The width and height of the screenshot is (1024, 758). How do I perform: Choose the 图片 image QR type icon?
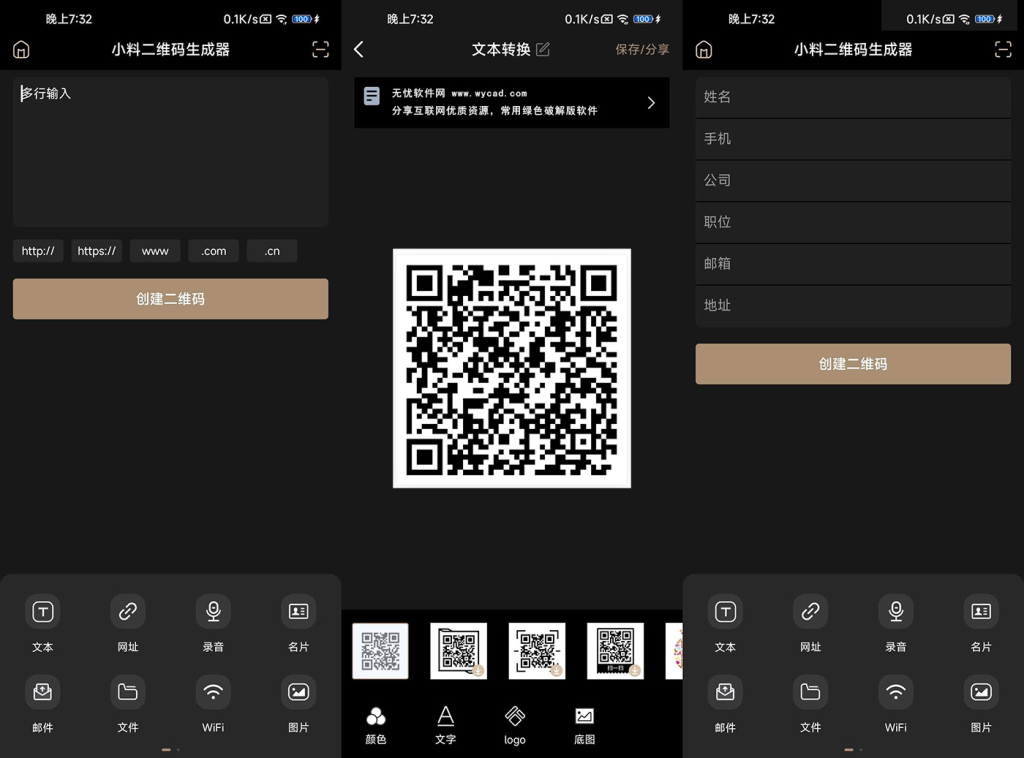click(297, 691)
